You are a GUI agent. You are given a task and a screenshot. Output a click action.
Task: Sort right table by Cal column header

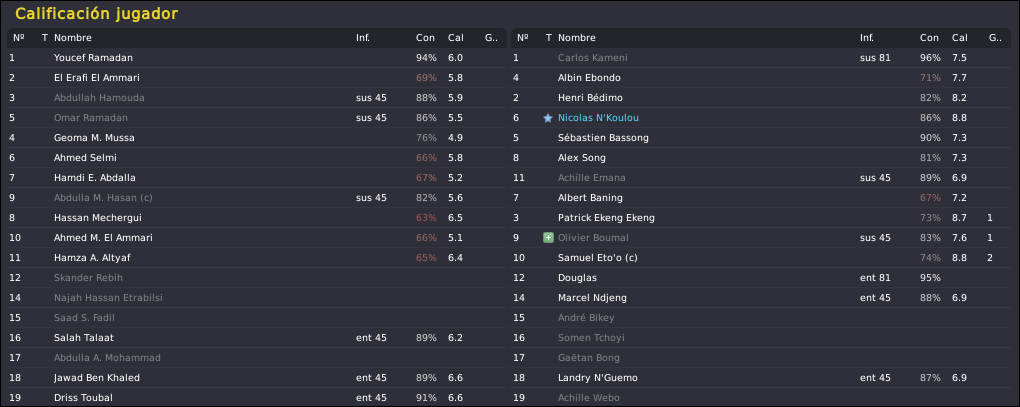pyautogui.click(x=960, y=38)
